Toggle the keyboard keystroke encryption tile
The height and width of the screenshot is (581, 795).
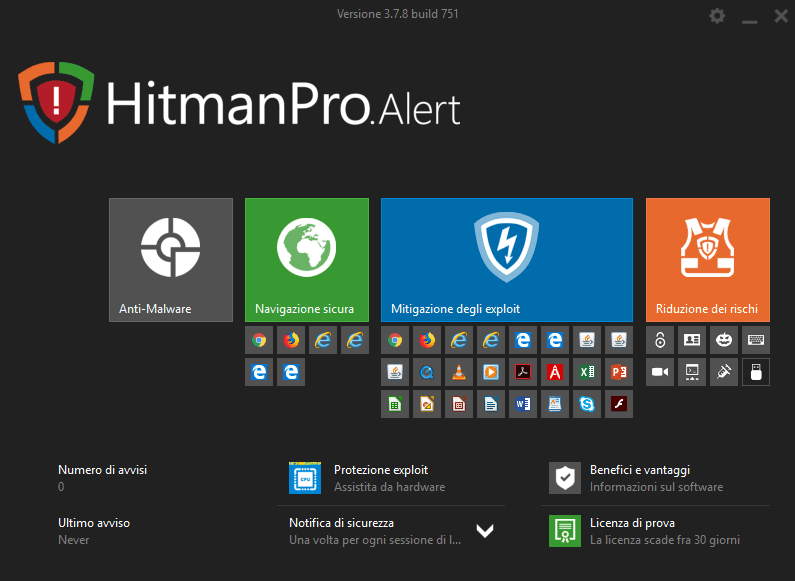(756, 340)
